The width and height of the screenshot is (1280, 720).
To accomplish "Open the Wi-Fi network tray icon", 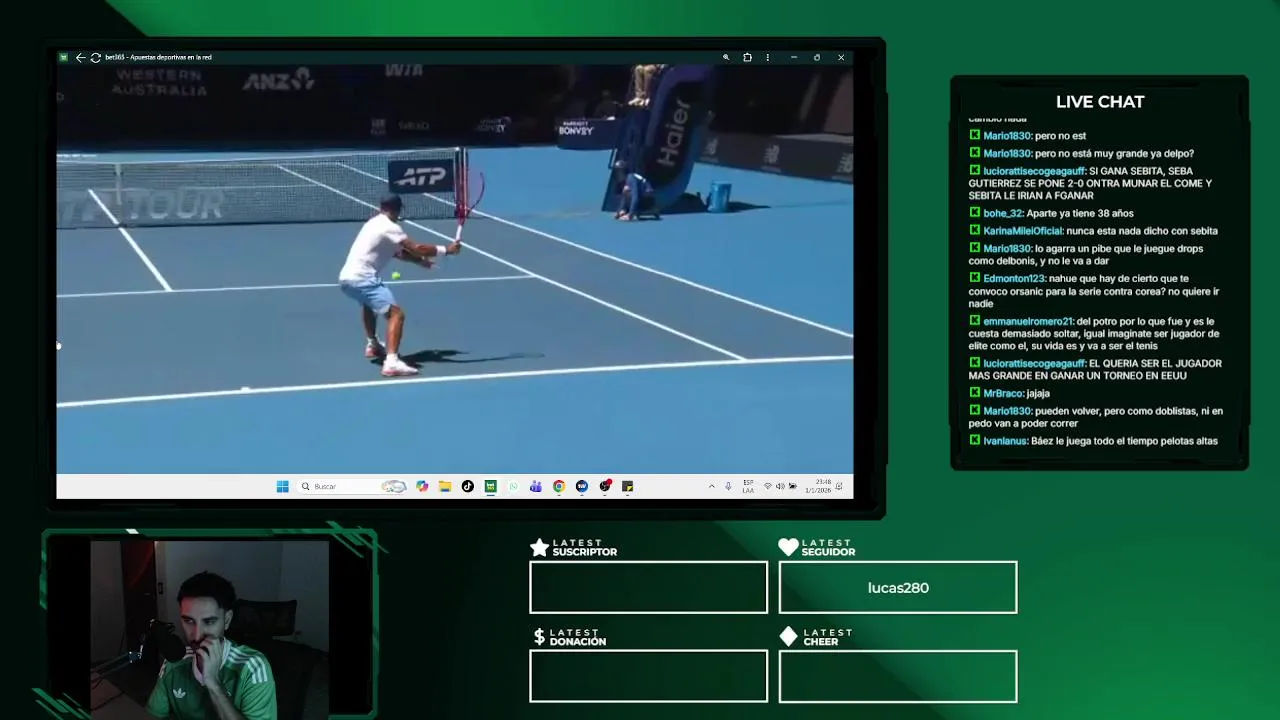I will [x=768, y=487].
